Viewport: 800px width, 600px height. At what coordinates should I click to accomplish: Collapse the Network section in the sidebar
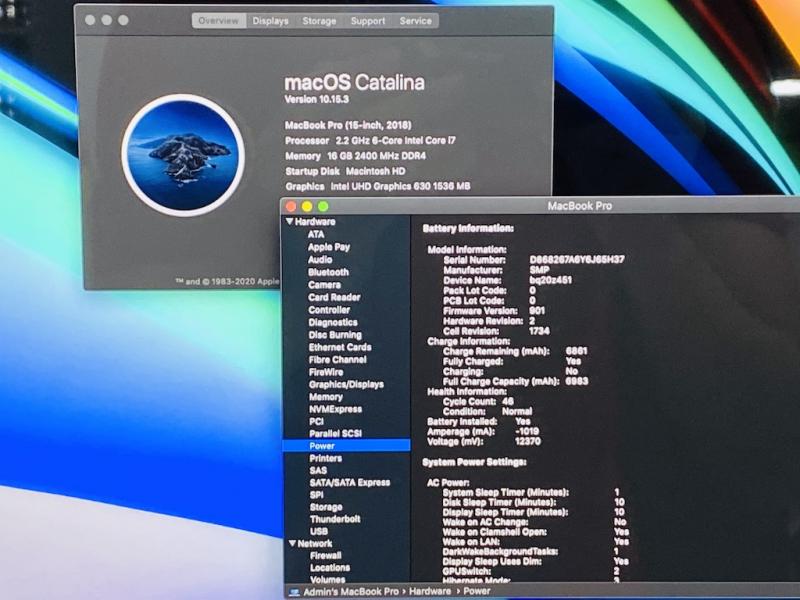click(292, 543)
